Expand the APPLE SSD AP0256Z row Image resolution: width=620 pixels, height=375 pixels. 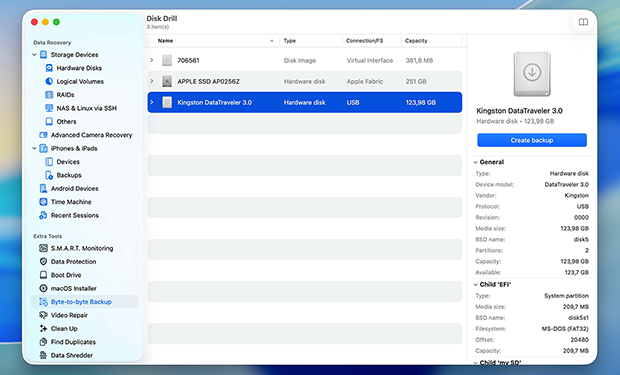(152, 81)
